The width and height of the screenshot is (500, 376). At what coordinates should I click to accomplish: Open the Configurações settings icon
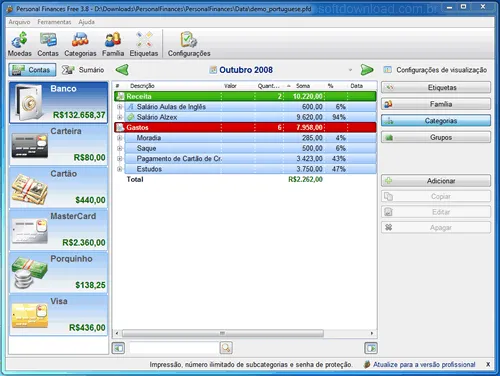coord(189,44)
